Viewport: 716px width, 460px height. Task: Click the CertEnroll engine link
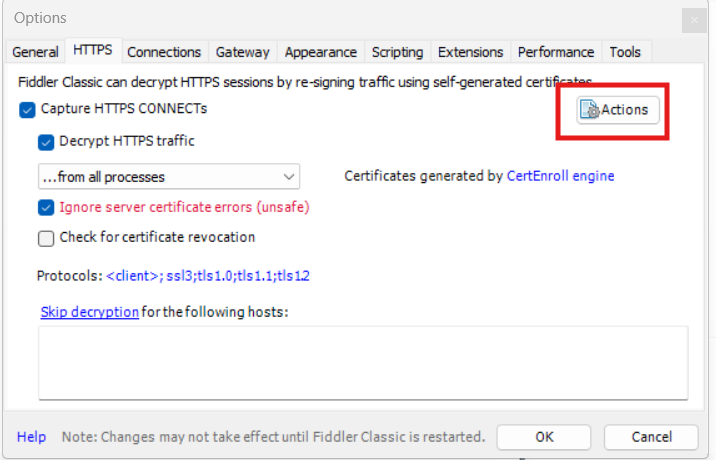tap(560, 176)
